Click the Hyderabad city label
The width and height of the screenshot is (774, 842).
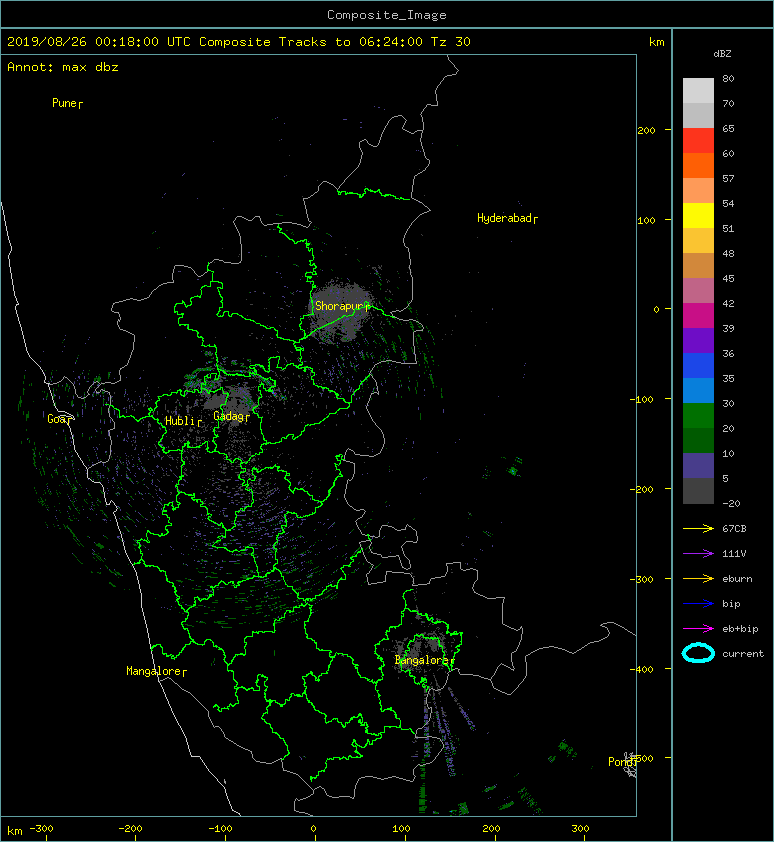[507, 218]
